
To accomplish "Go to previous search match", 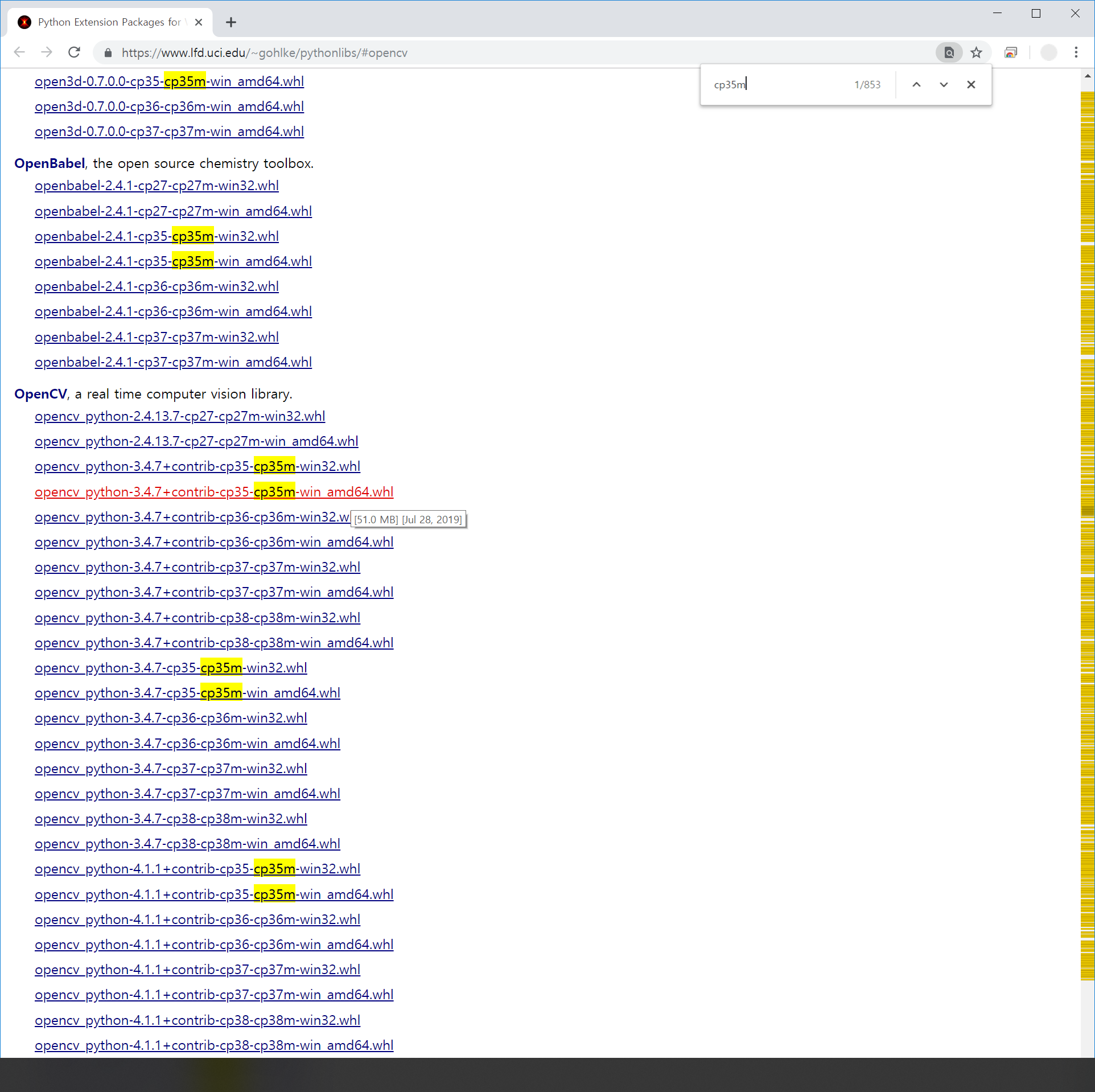I will tap(916, 84).
